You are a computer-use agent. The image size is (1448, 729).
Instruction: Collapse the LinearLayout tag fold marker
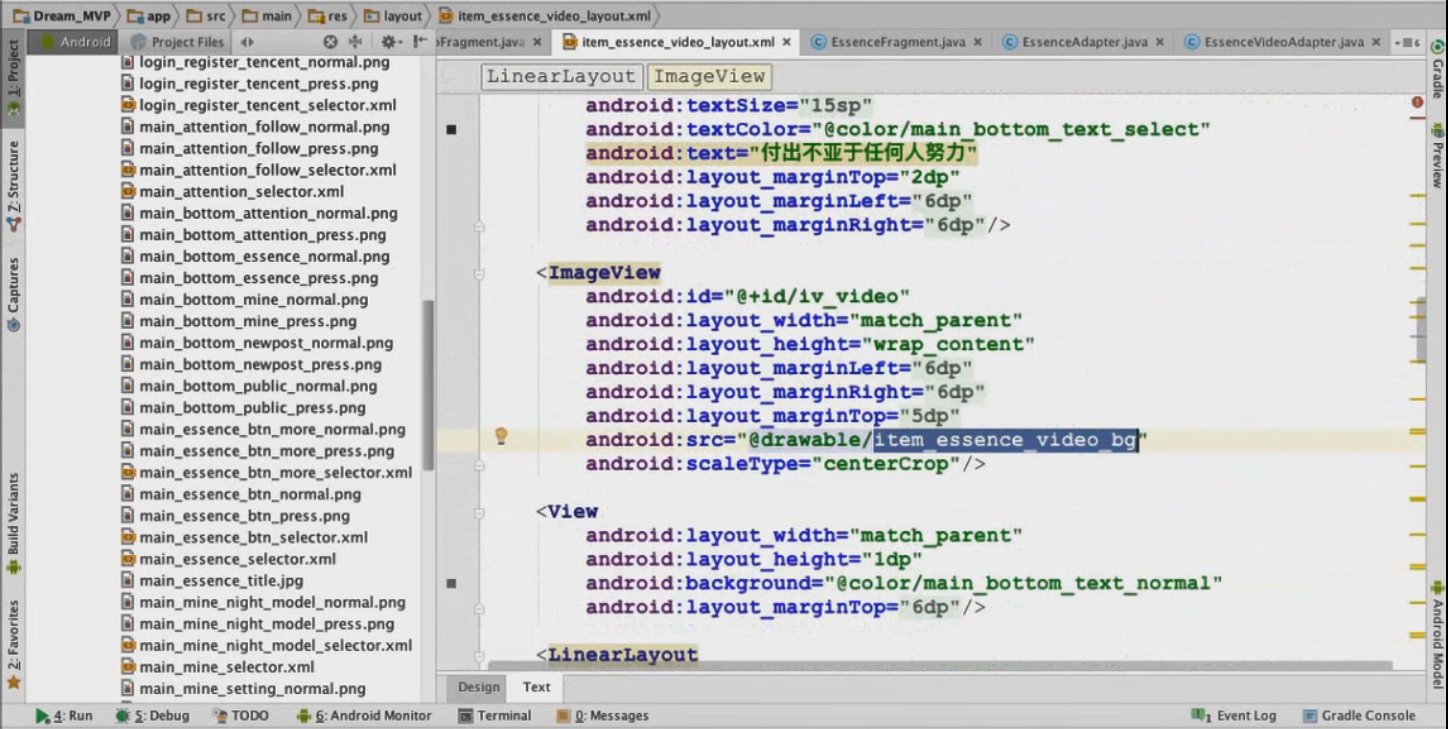pos(479,656)
